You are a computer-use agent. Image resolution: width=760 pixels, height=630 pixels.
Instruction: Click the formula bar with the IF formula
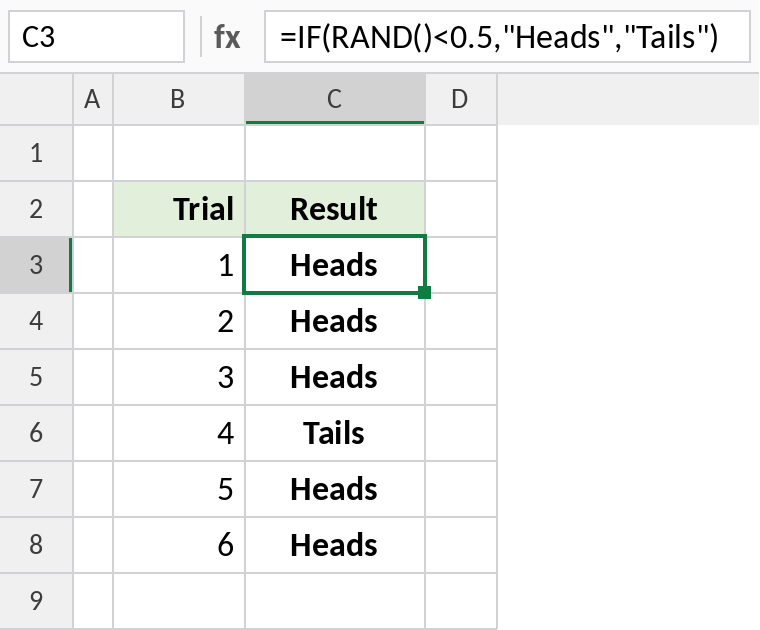[507, 37]
